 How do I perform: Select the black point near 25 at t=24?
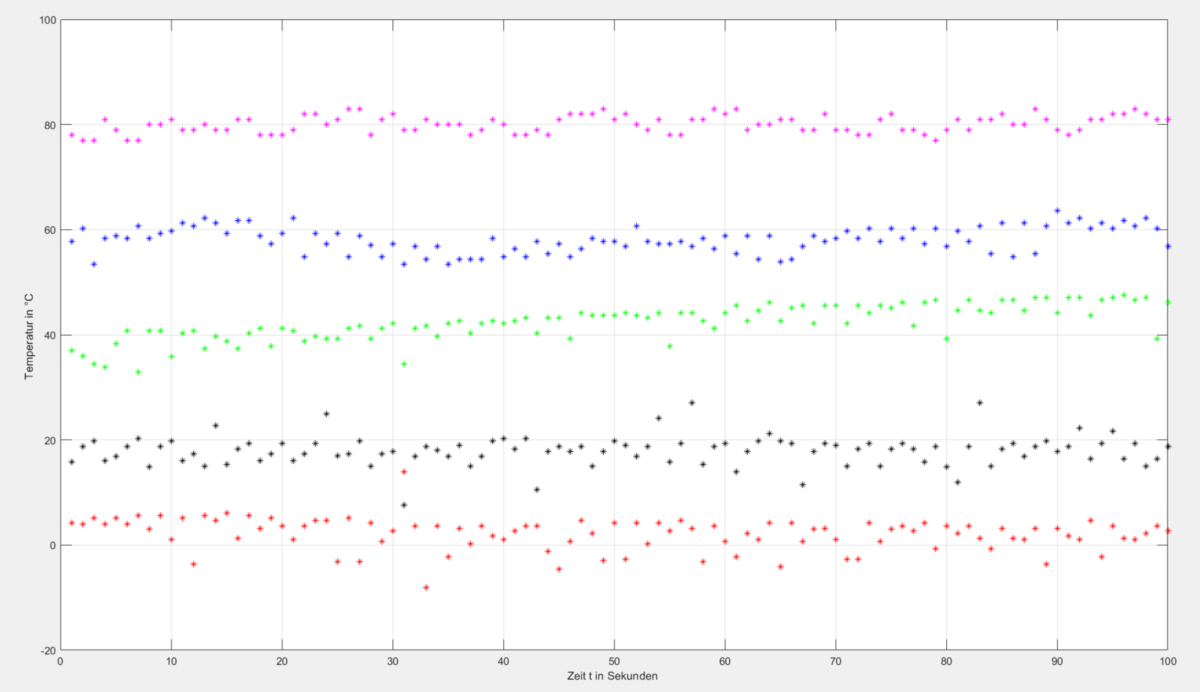(326, 413)
